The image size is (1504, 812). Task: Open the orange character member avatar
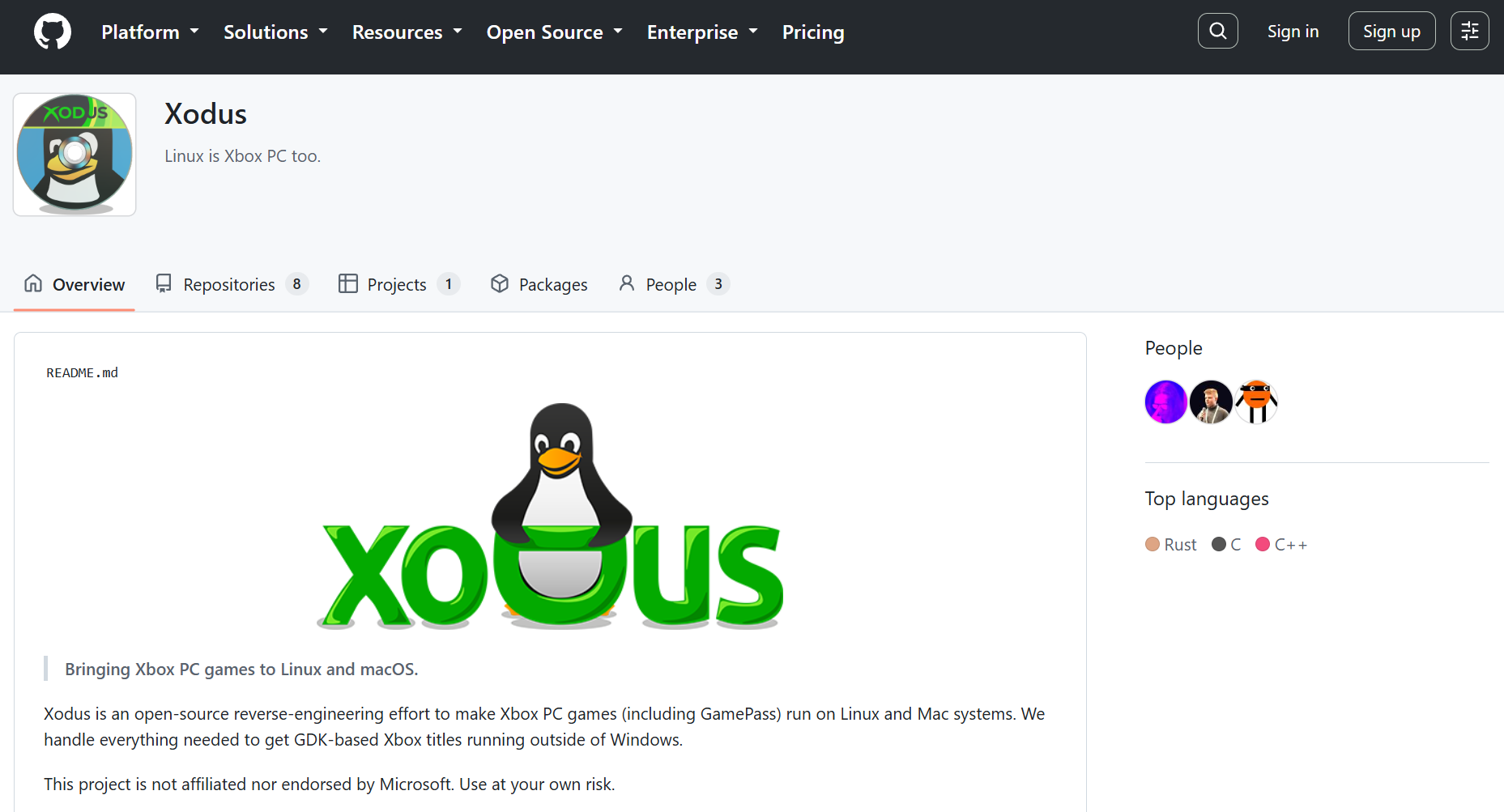(x=1256, y=402)
